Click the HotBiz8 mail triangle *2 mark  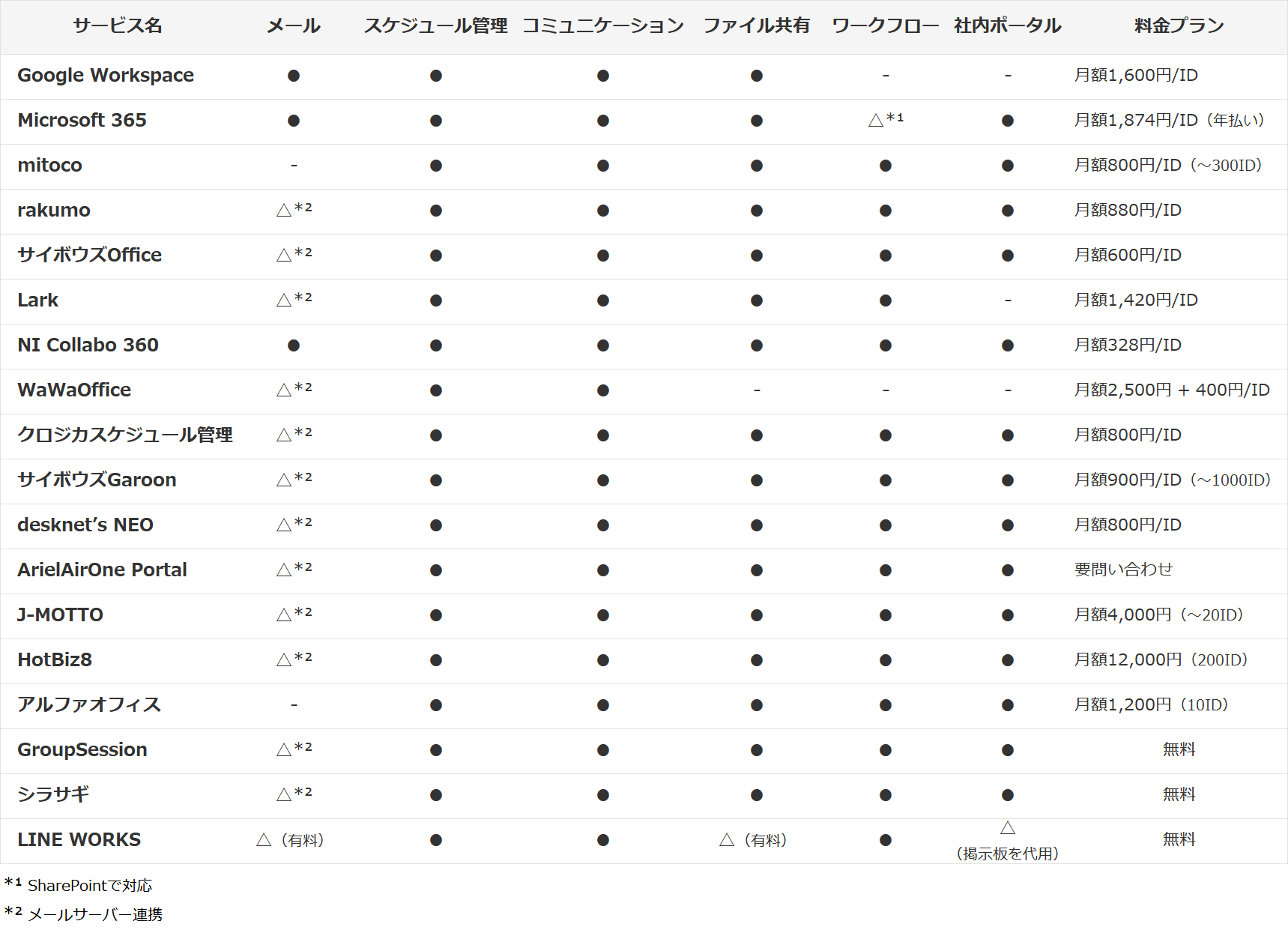pyautogui.click(x=294, y=659)
